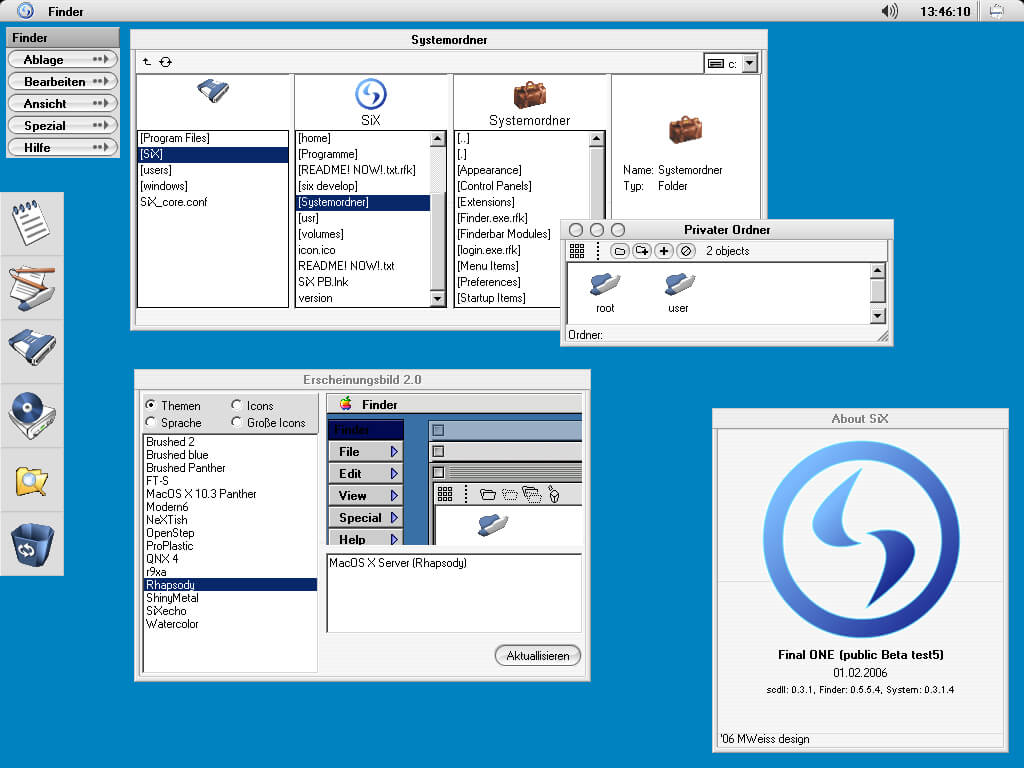Choose the MacOS X 10.3 Panther theme

[x=230, y=494]
